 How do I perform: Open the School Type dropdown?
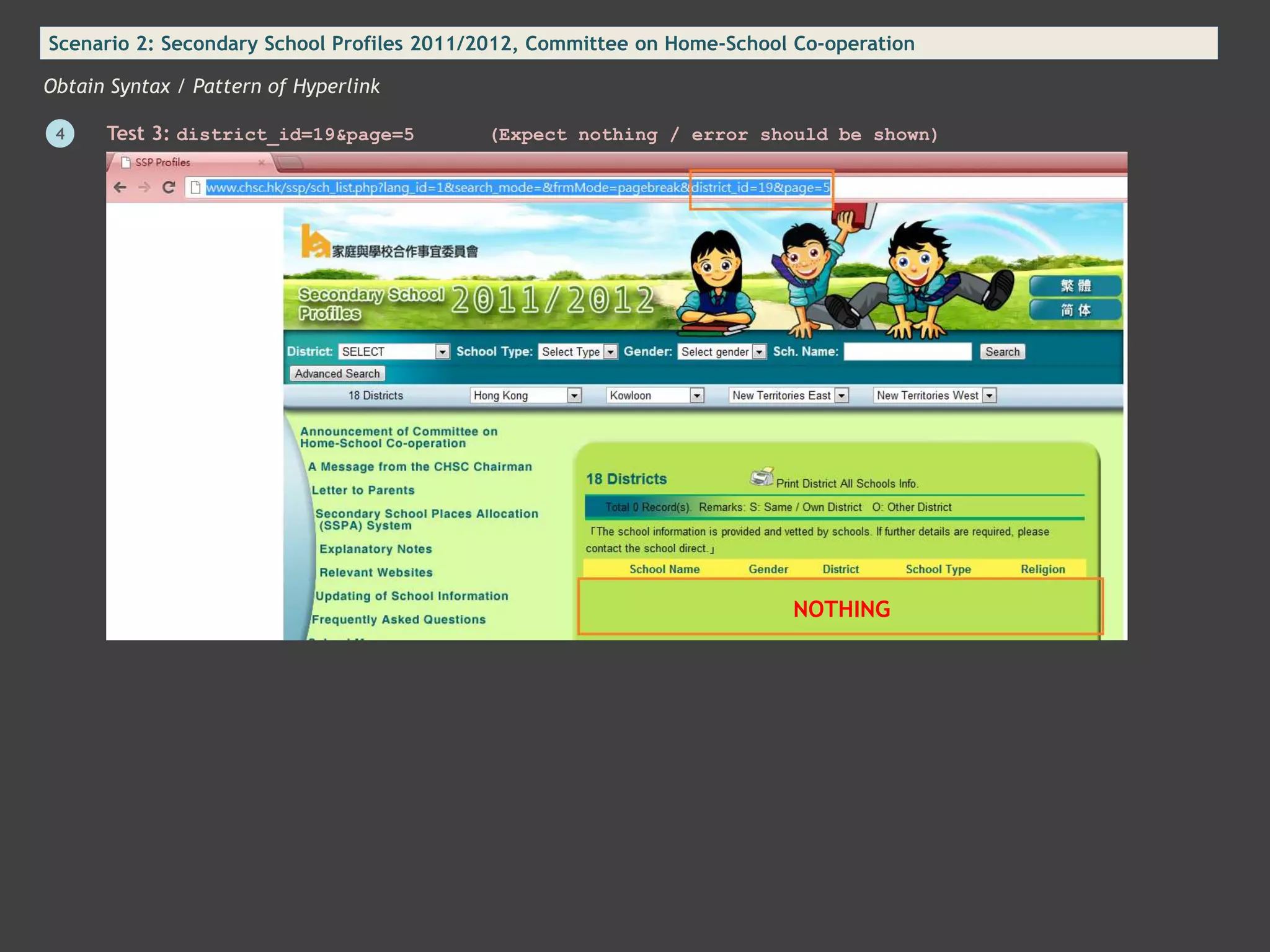pos(577,351)
